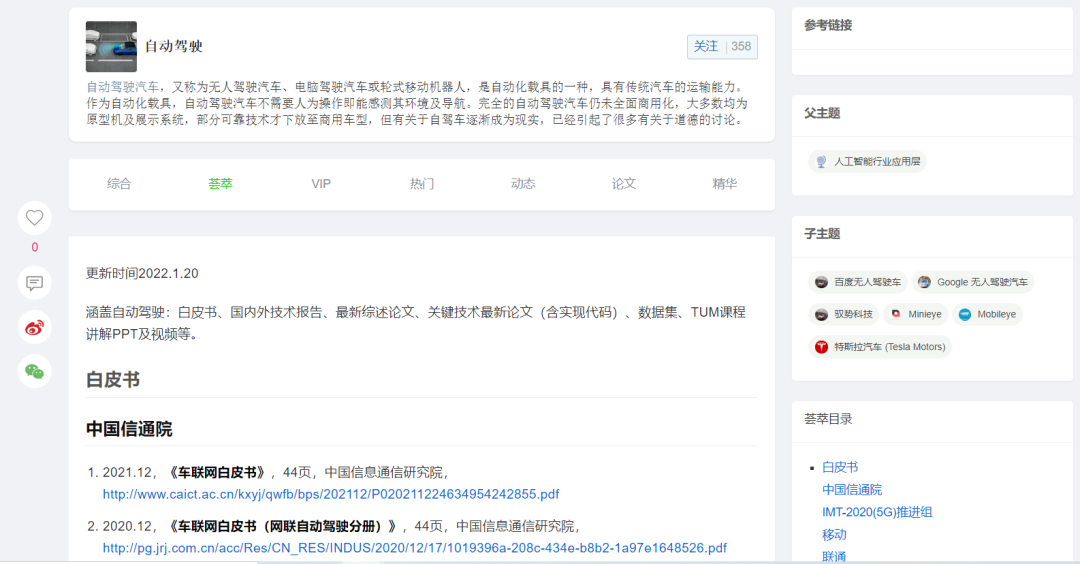Screen dimensions: 1080x564
Task: Click the 《车联网白皮书》 2021.12 title
Action: click(x=217, y=472)
